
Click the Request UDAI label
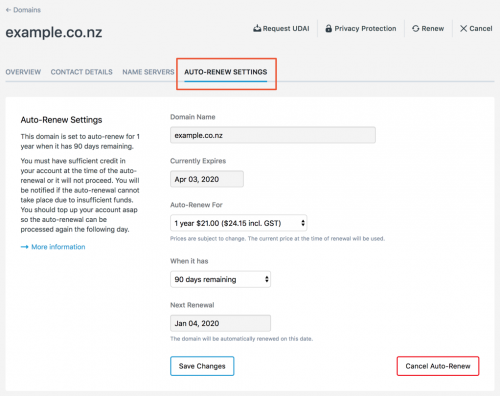coord(286,28)
